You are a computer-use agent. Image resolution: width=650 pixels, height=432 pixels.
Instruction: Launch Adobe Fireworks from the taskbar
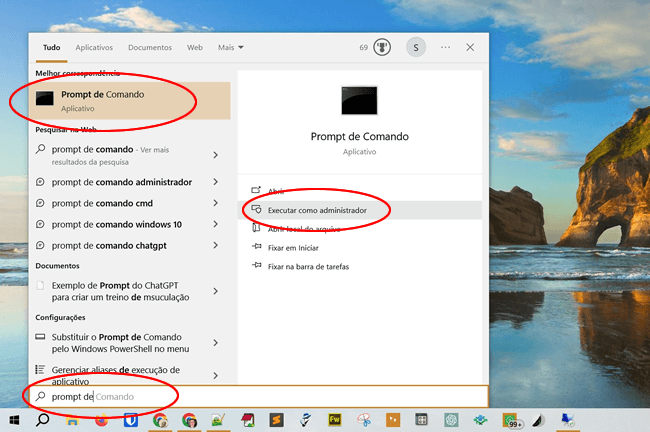click(333, 421)
